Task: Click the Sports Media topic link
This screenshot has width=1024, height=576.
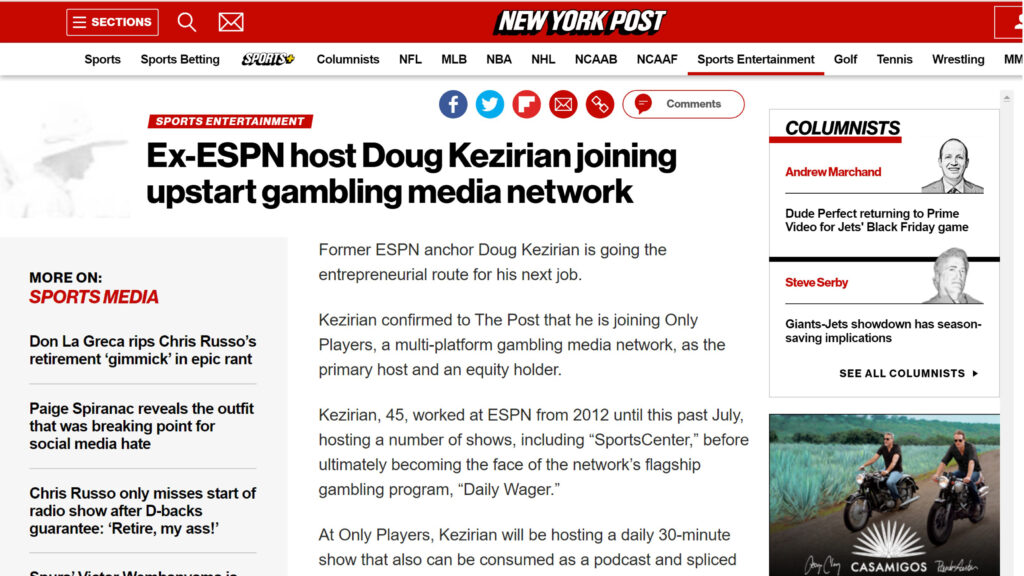Action: [94, 297]
